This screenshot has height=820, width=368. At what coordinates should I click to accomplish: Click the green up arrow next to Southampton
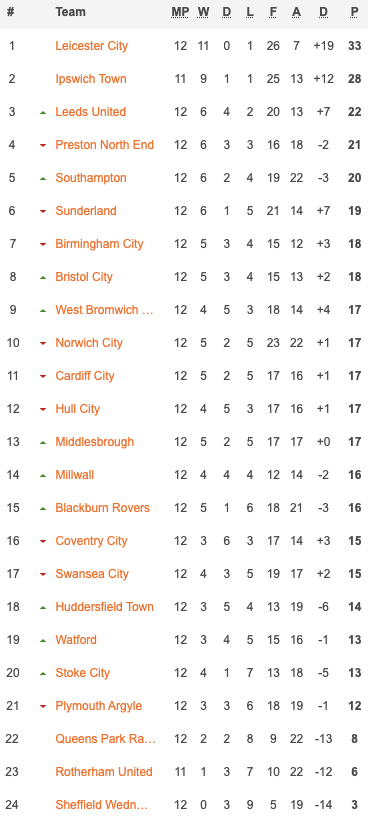[43, 178]
